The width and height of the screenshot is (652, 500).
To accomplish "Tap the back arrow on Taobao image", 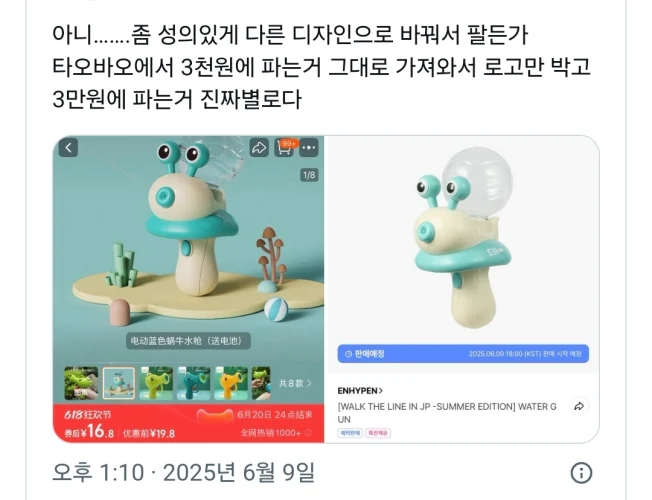I will point(68,148).
